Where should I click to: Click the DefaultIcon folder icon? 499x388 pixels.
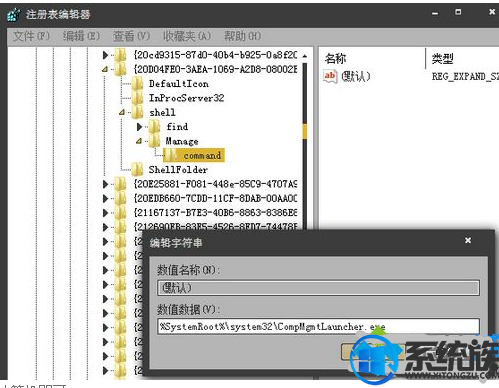point(137,84)
